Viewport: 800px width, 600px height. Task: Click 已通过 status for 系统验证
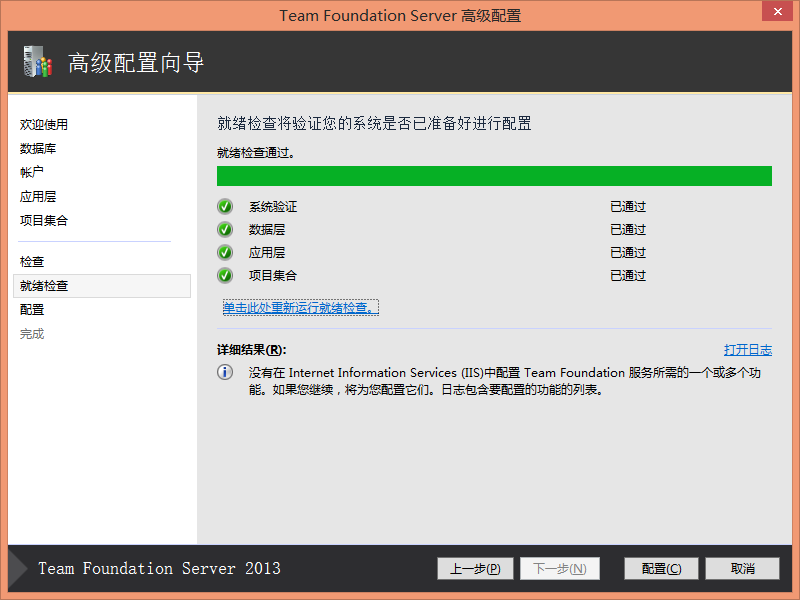(x=628, y=207)
